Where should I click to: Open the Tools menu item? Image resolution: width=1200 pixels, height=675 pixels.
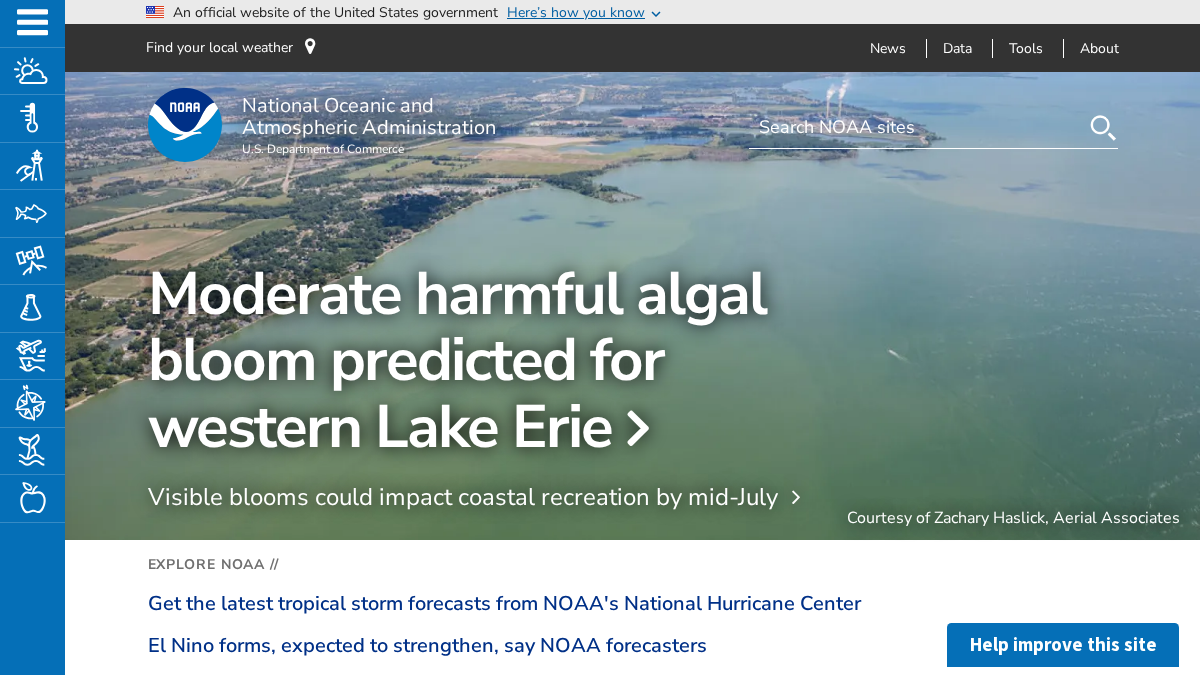coord(1026,48)
